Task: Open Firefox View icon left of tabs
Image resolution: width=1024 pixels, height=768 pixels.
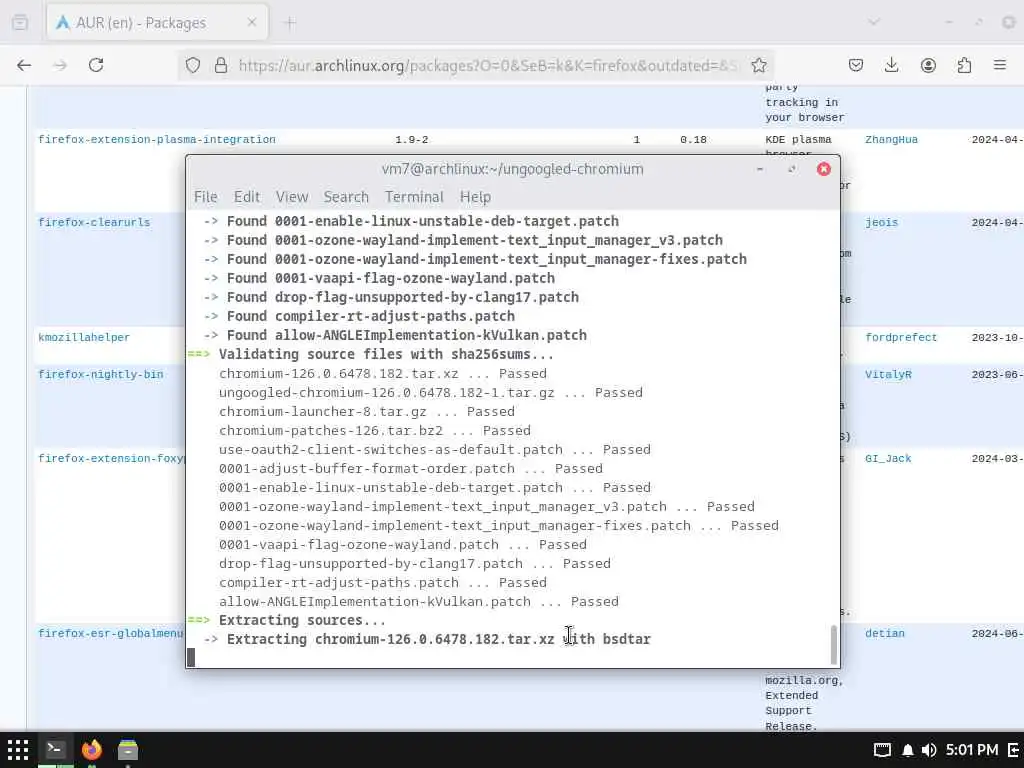Action: (x=20, y=23)
